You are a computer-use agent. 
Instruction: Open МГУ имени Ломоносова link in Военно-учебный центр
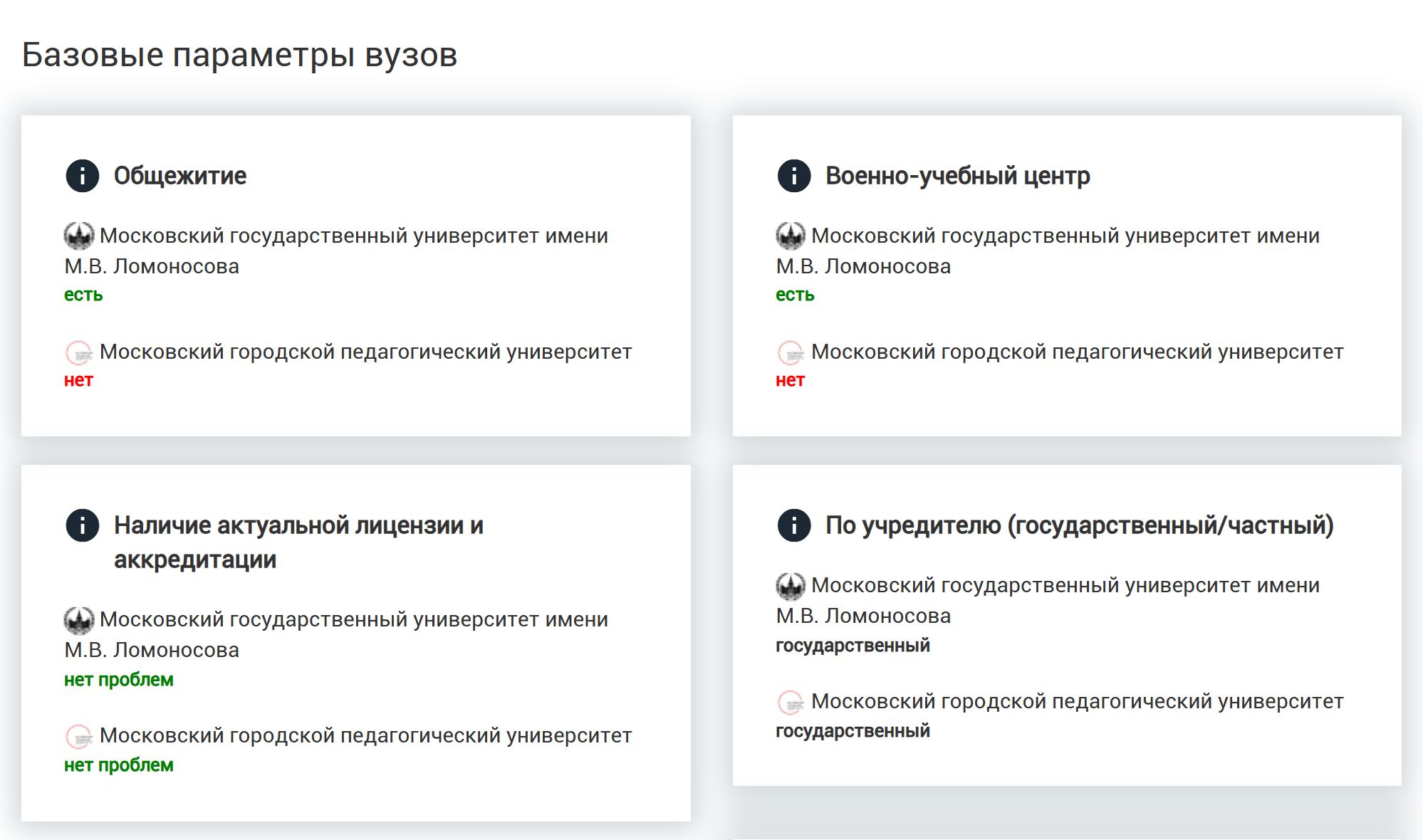coord(1048,251)
